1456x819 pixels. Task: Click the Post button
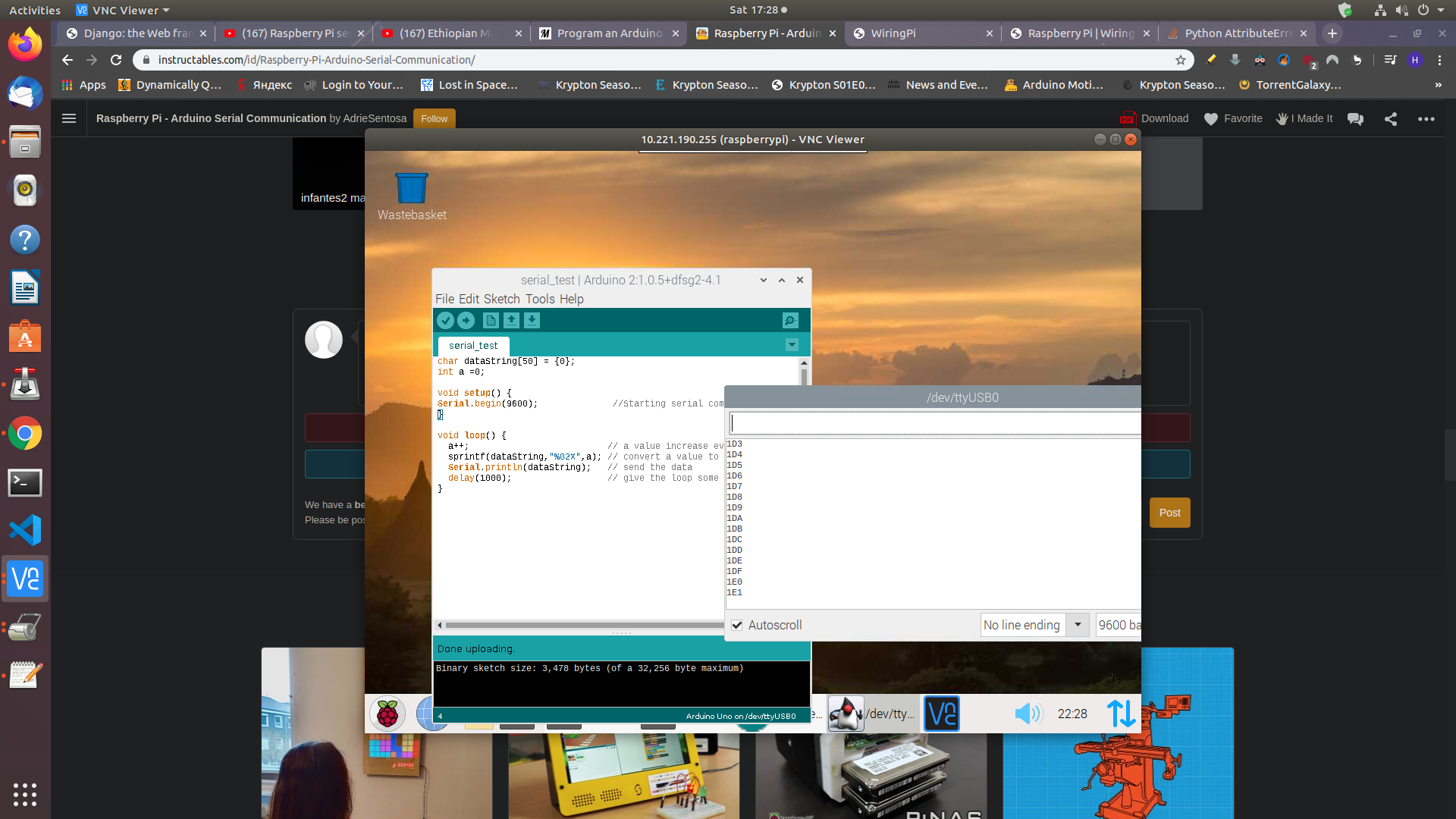click(x=1169, y=513)
